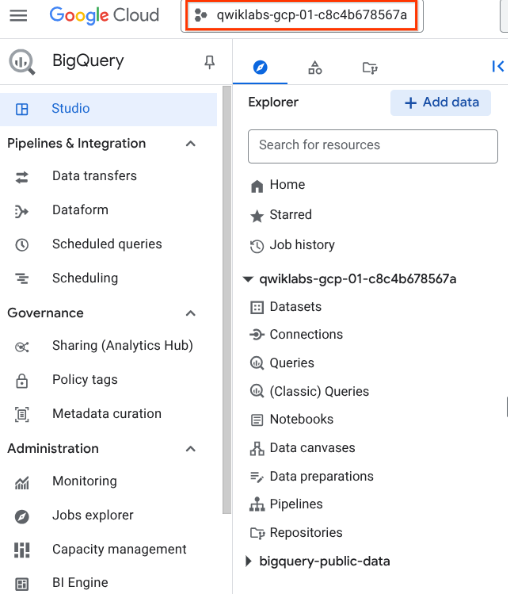Open Home in Explorer
Viewport: 508px width, 594px height.
click(287, 184)
